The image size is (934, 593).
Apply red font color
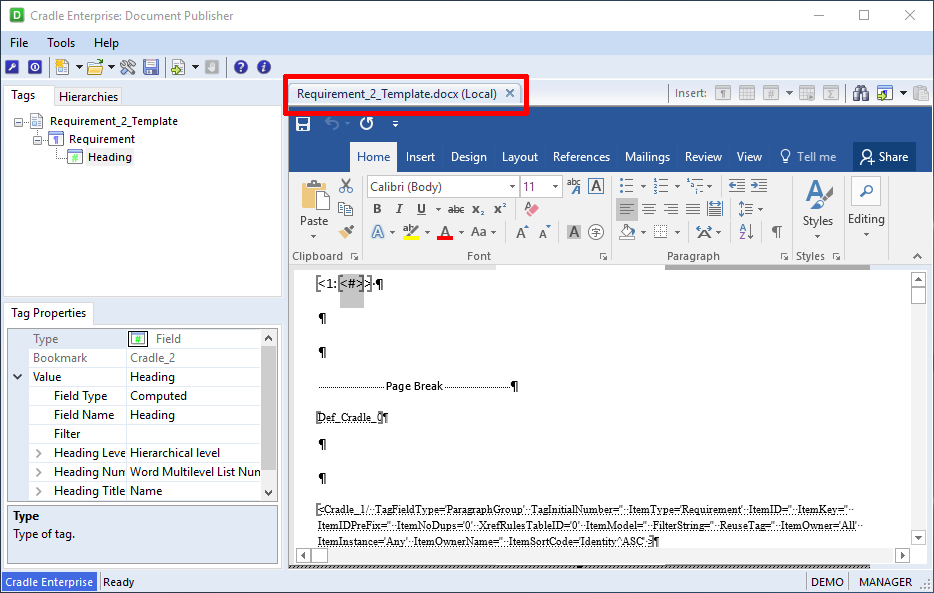[445, 232]
